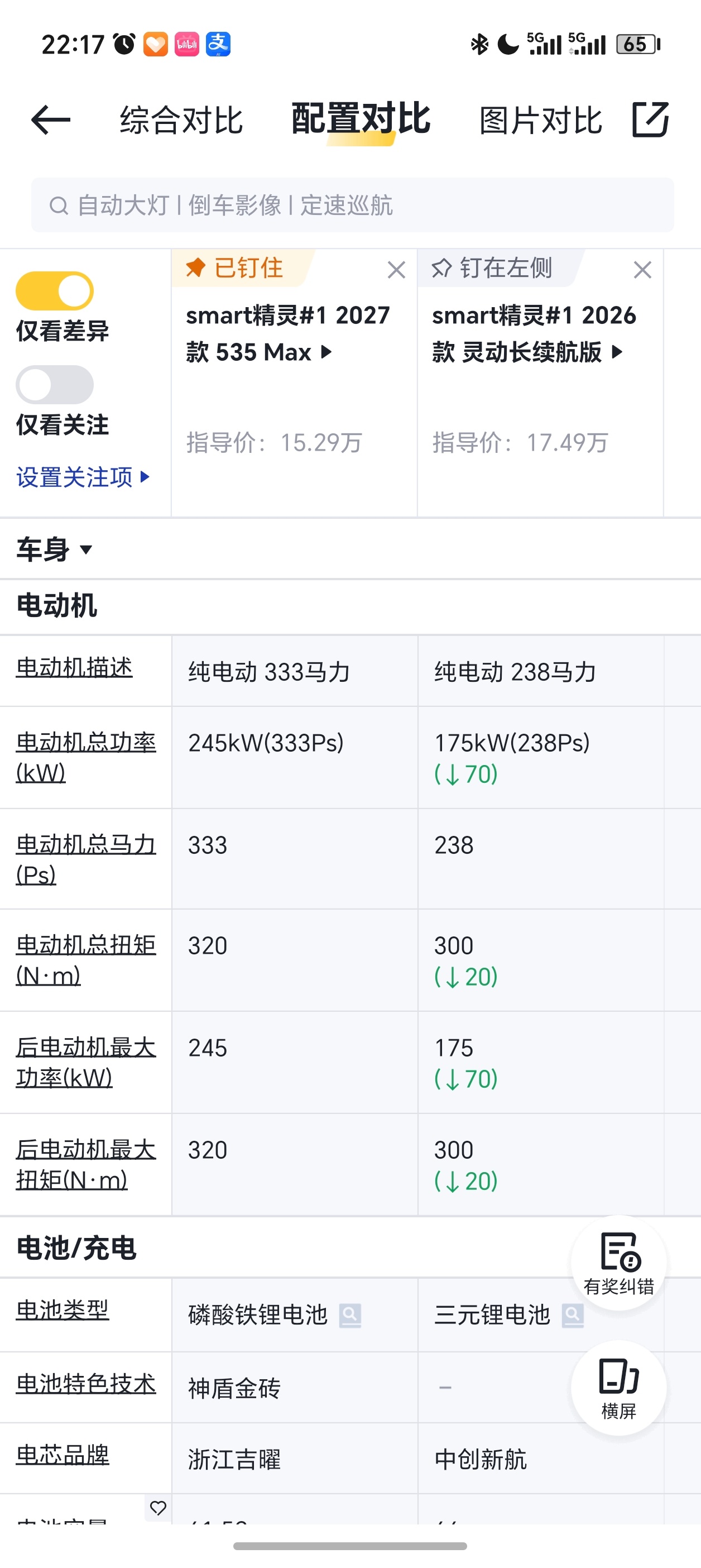Remove smart精灵#1 2027 款 column
This screenshot has height=1568, width=701.
click(x=397, y=270)
